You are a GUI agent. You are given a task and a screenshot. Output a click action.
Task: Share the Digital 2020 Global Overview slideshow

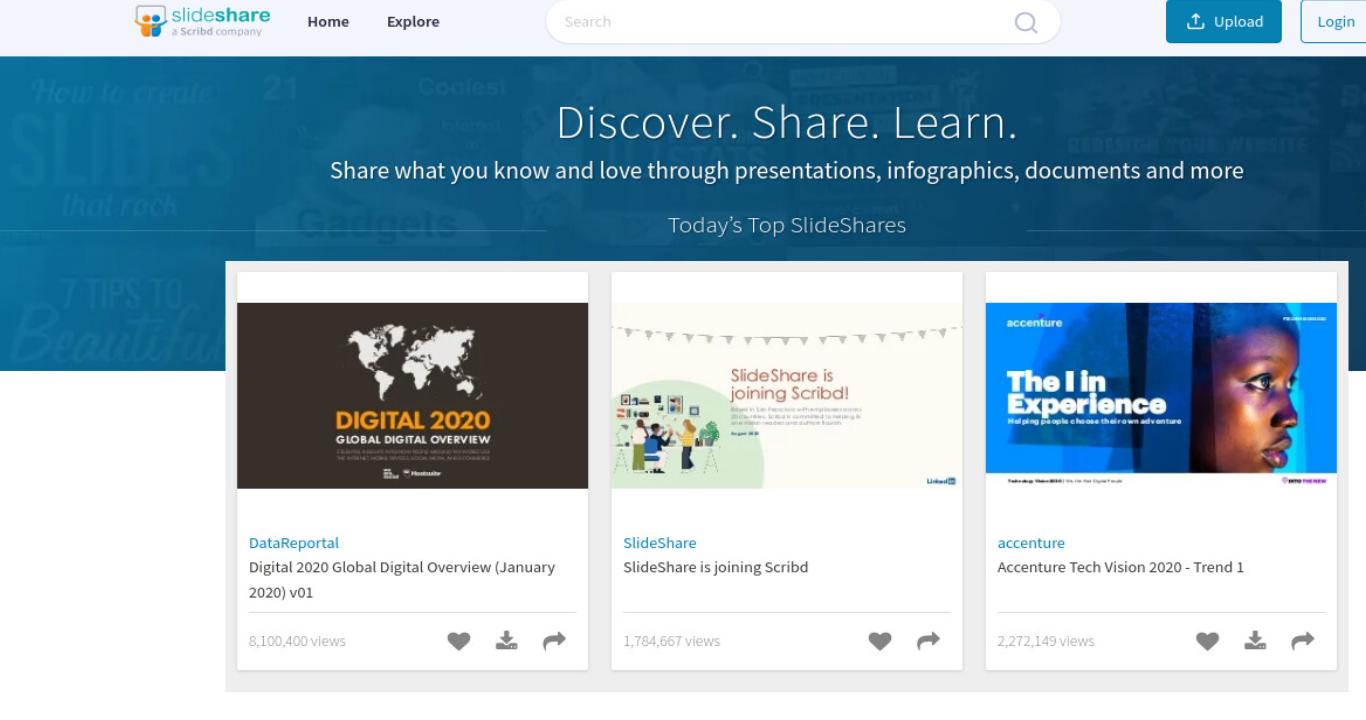[x=554, y=641]
